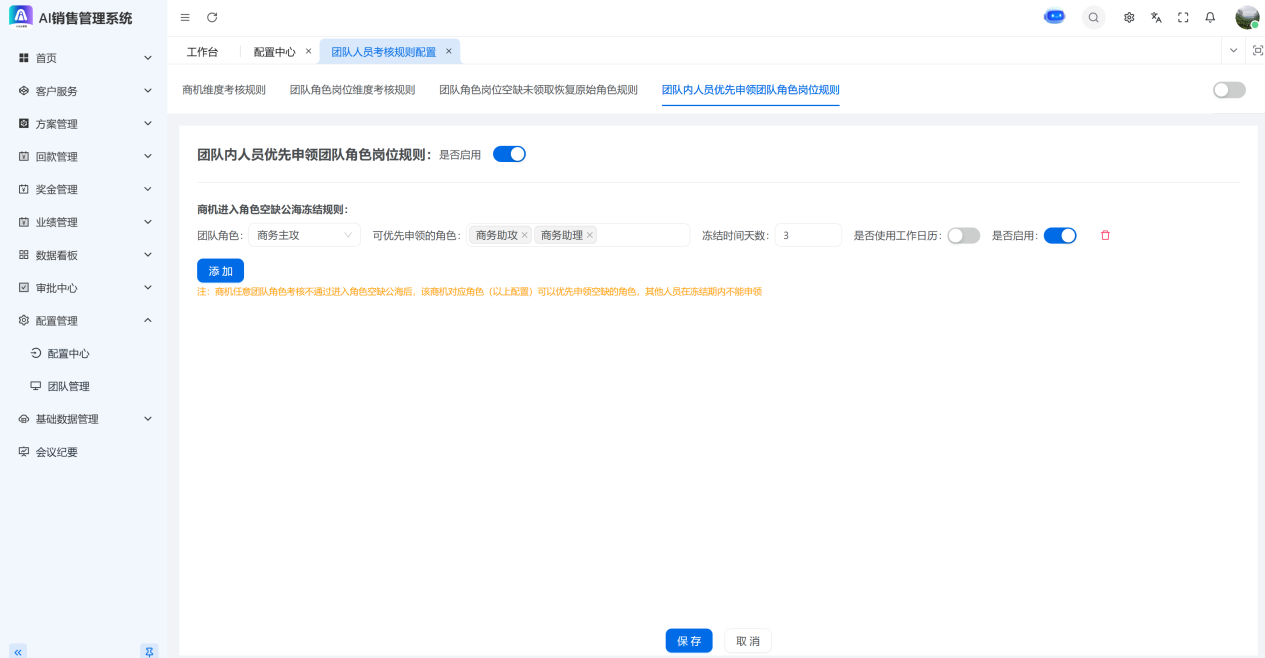The height and width of the screenshot is (658, 1265).
Task: Open the AI robot assistant icon
Action: pyautogui.click(x=1054, y=17)
